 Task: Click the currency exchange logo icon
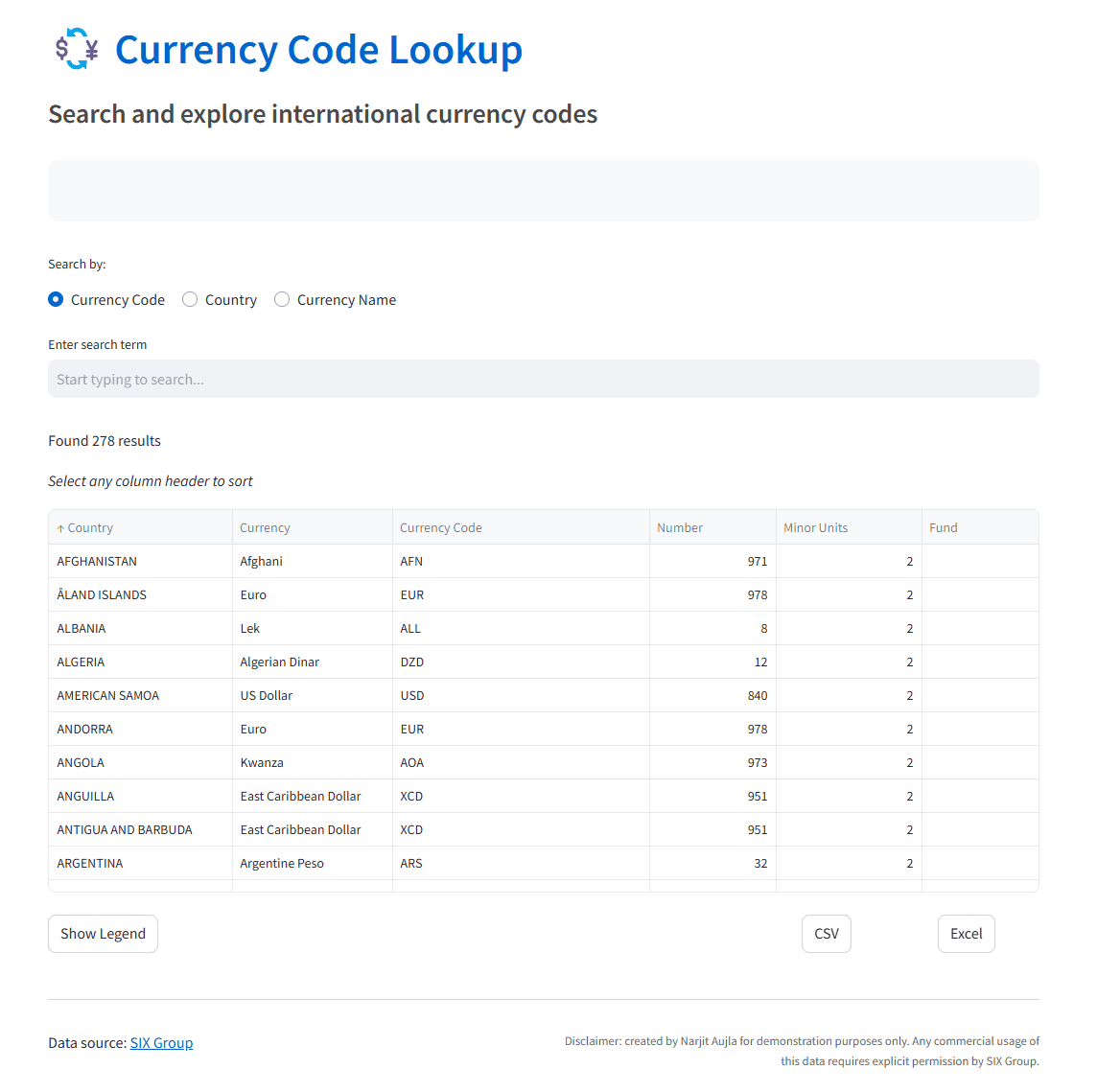[x=78, y=48]
